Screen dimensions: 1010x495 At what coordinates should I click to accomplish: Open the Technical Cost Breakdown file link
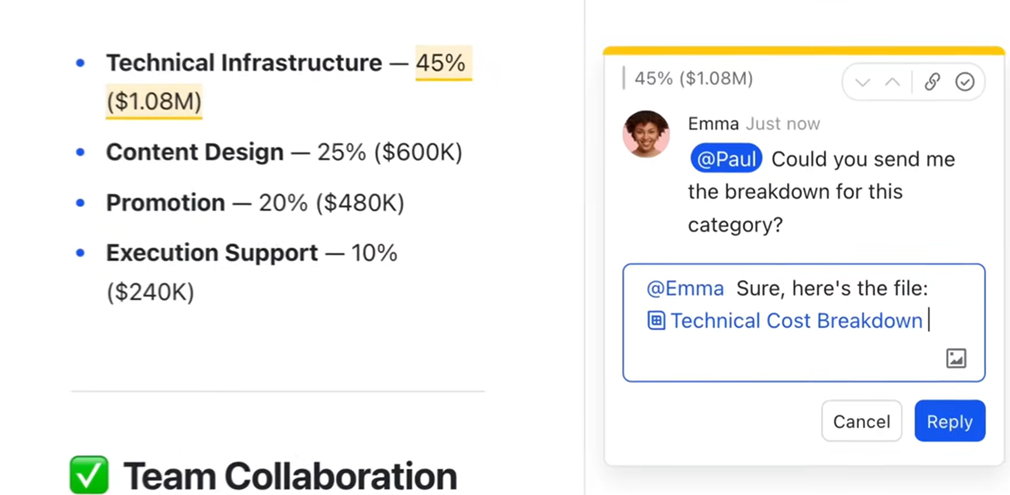point(796,321)
